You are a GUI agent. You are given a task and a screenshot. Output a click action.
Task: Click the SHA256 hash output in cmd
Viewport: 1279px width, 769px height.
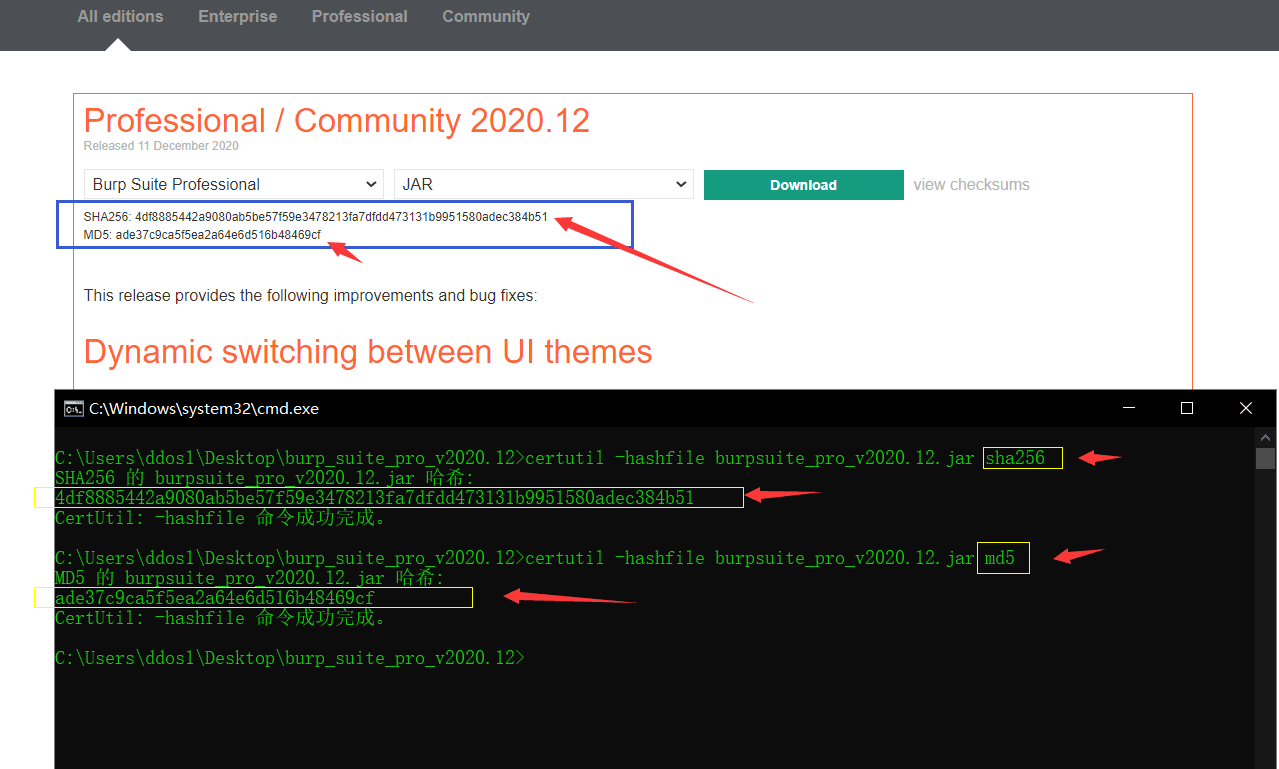pos(375,498)
